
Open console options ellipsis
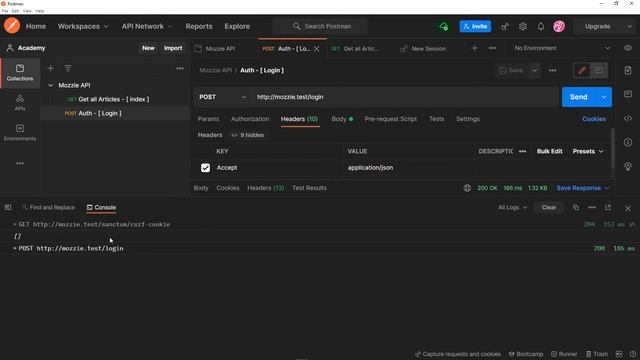(x=592, y=207)
